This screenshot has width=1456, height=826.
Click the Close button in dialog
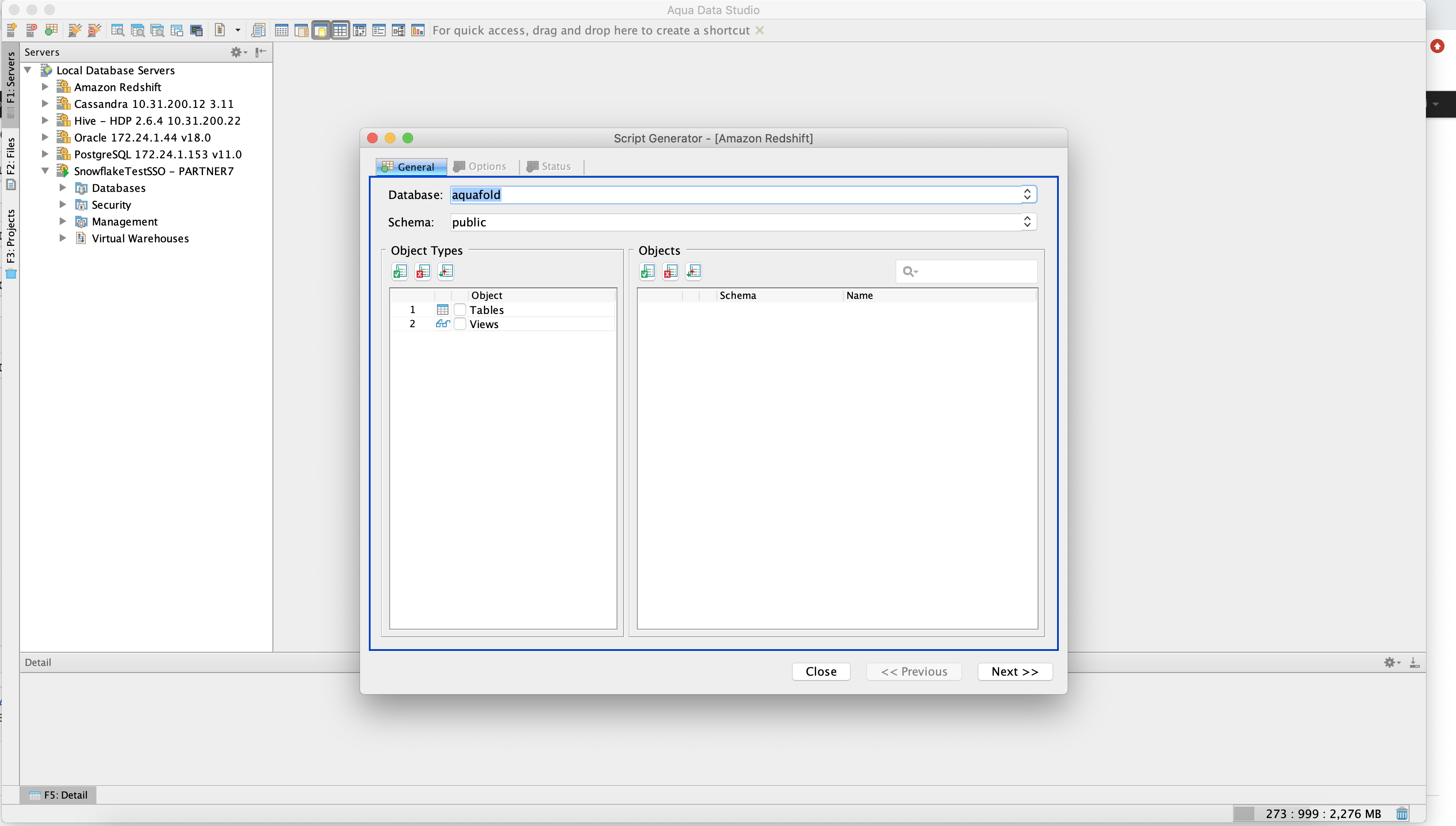820,671
